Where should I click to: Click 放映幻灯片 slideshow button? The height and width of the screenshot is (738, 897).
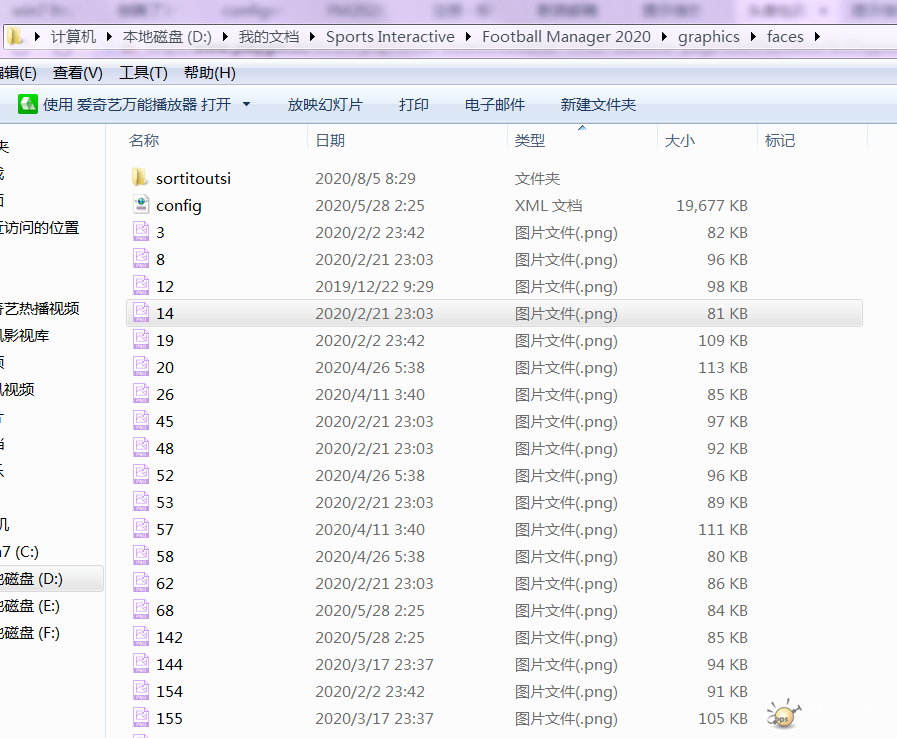coord(325,104)
